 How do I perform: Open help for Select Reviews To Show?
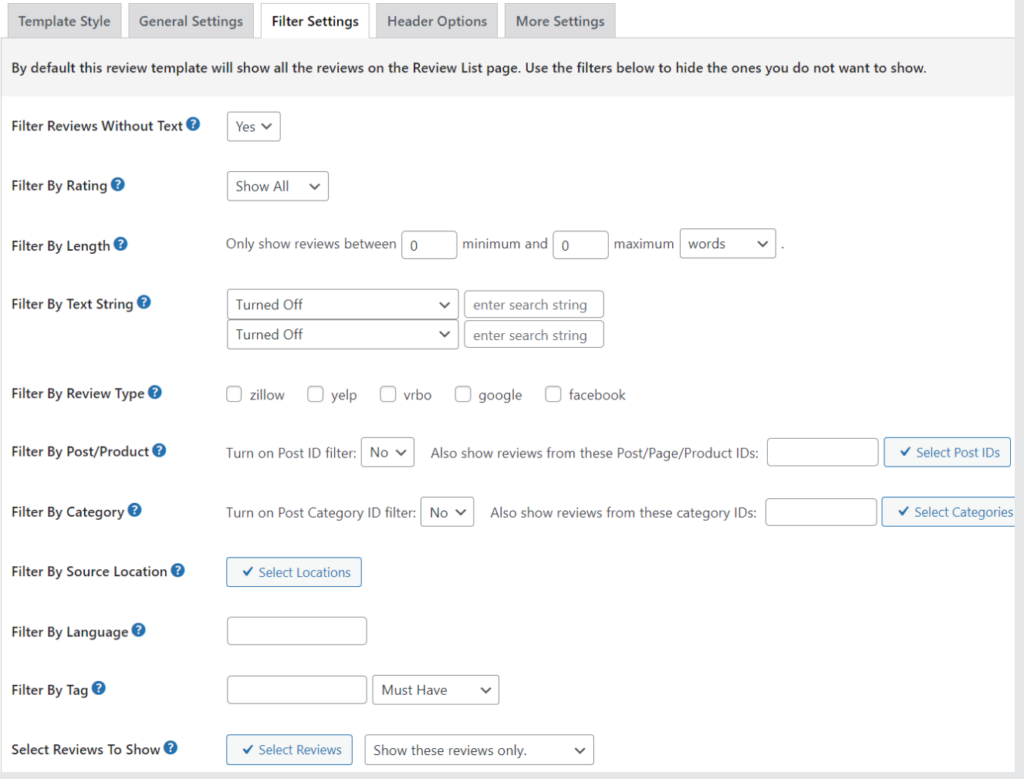[170, 748]
